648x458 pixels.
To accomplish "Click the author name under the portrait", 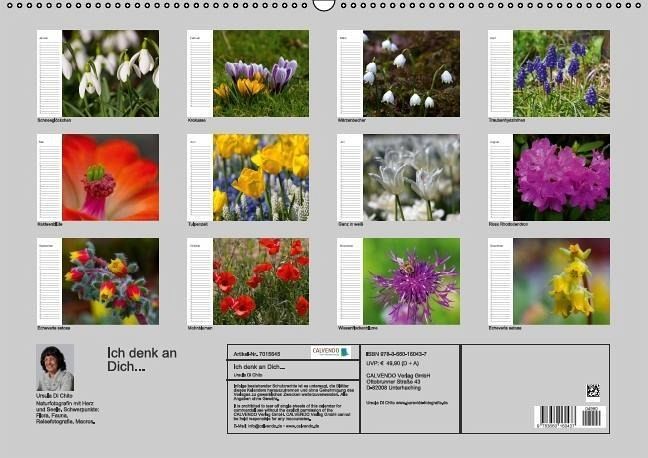I will [54, 396].
